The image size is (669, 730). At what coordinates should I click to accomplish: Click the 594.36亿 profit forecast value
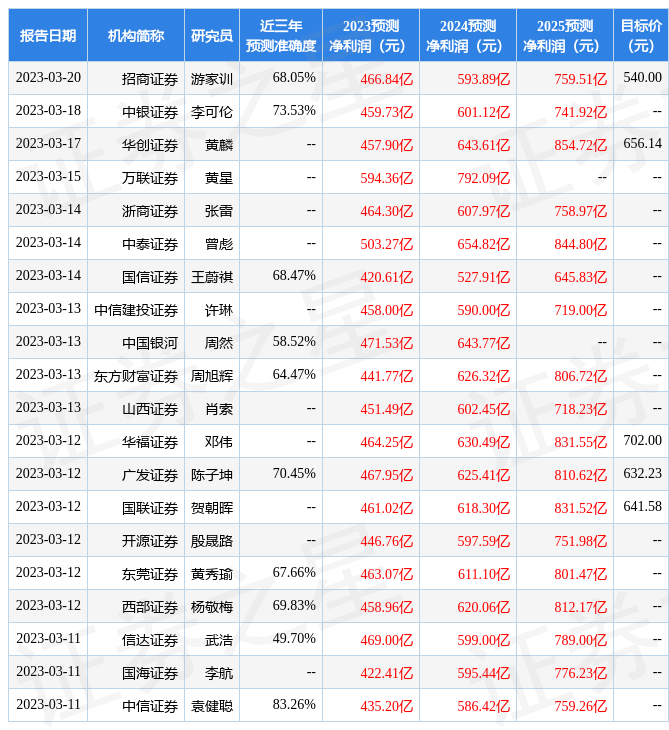[x=386, y=178]
